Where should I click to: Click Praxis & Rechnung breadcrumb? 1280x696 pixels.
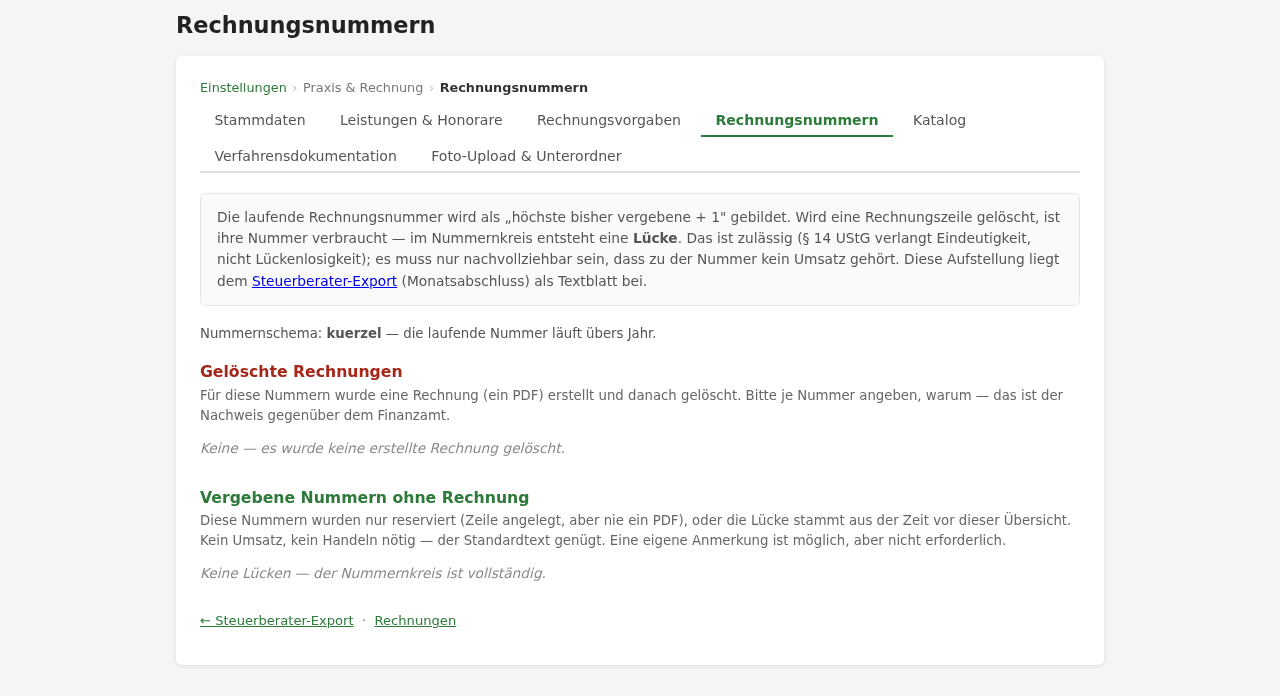[363, 88]
